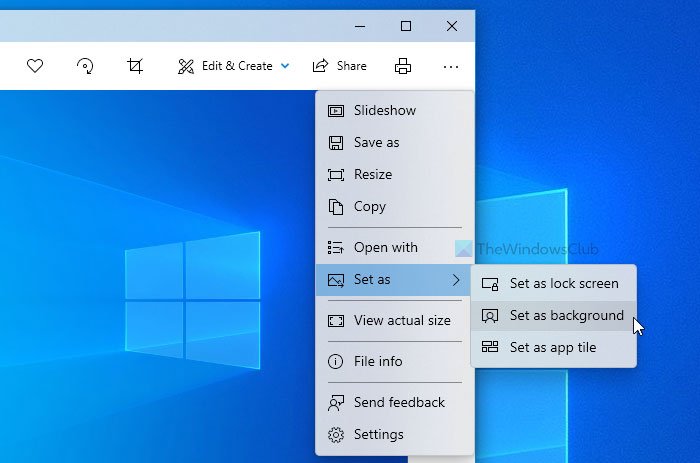Open File info from the menu

(x=378, y=361)
